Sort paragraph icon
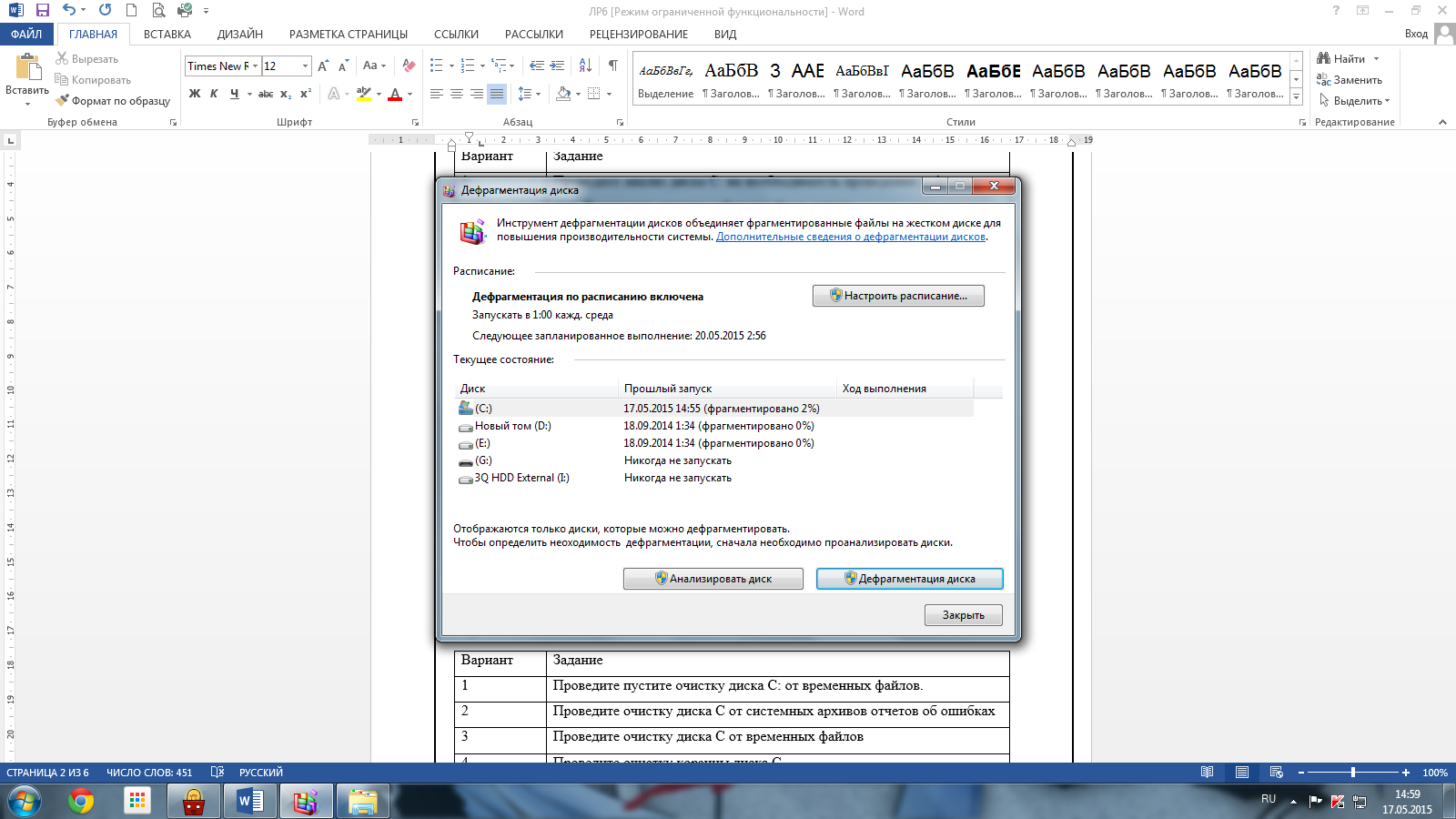This screenshot has height=819, width=1456. [585, 66]
